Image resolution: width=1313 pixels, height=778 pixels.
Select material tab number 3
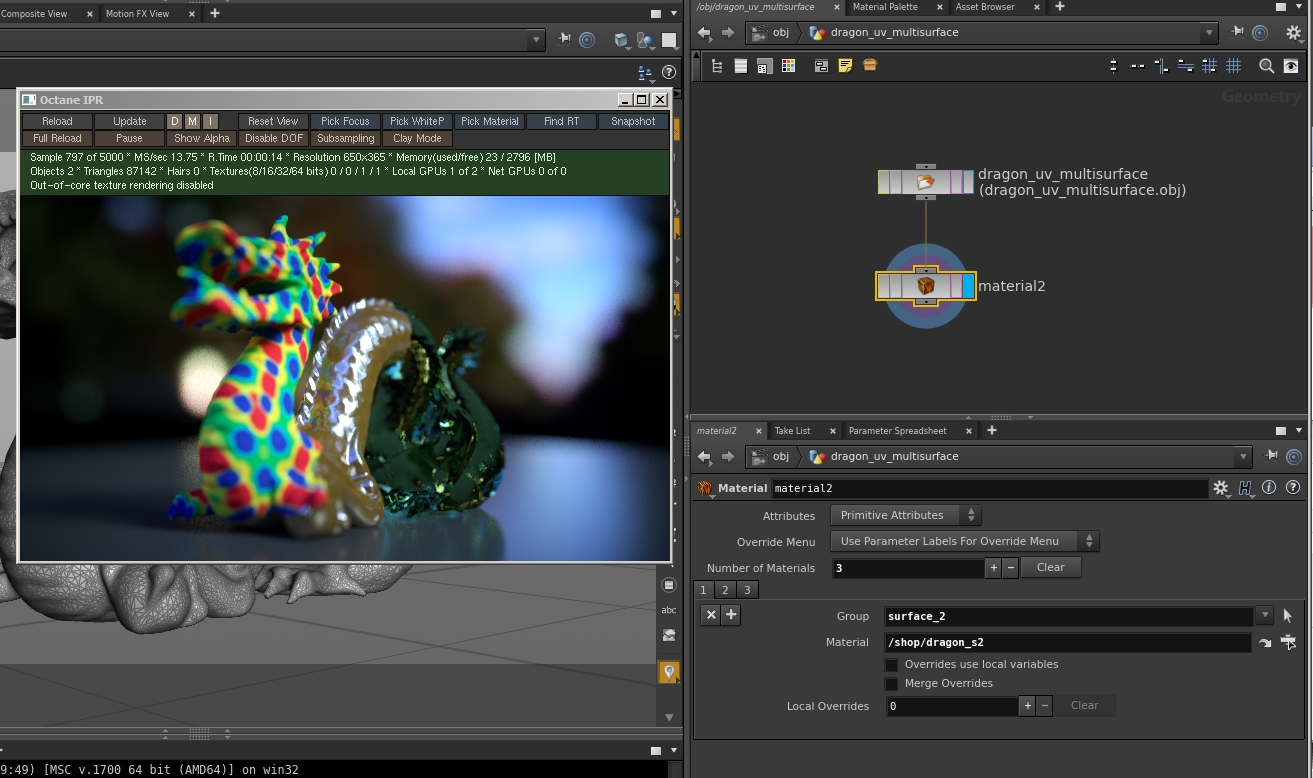pyautogui.click(x=746, y=590)
